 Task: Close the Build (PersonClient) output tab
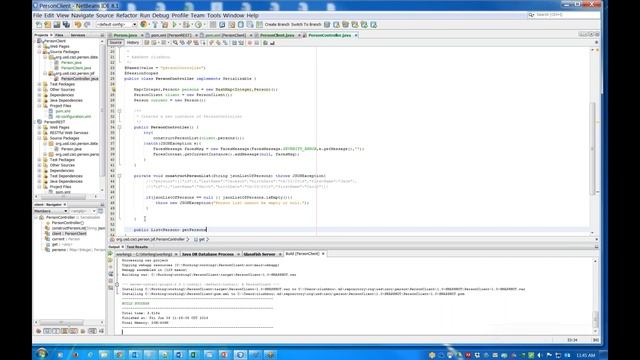[x=323, y=254]
